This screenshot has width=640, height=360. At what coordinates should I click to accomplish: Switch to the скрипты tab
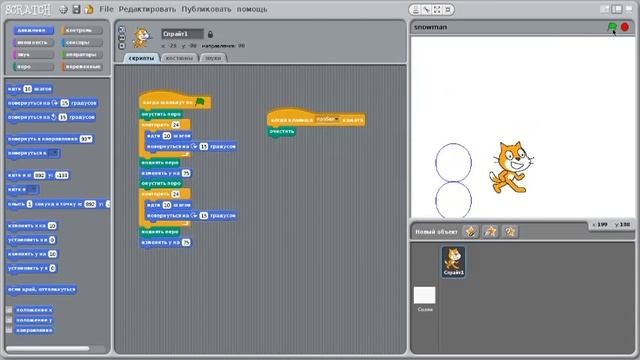pyautogui.click(x=141, y=58)
